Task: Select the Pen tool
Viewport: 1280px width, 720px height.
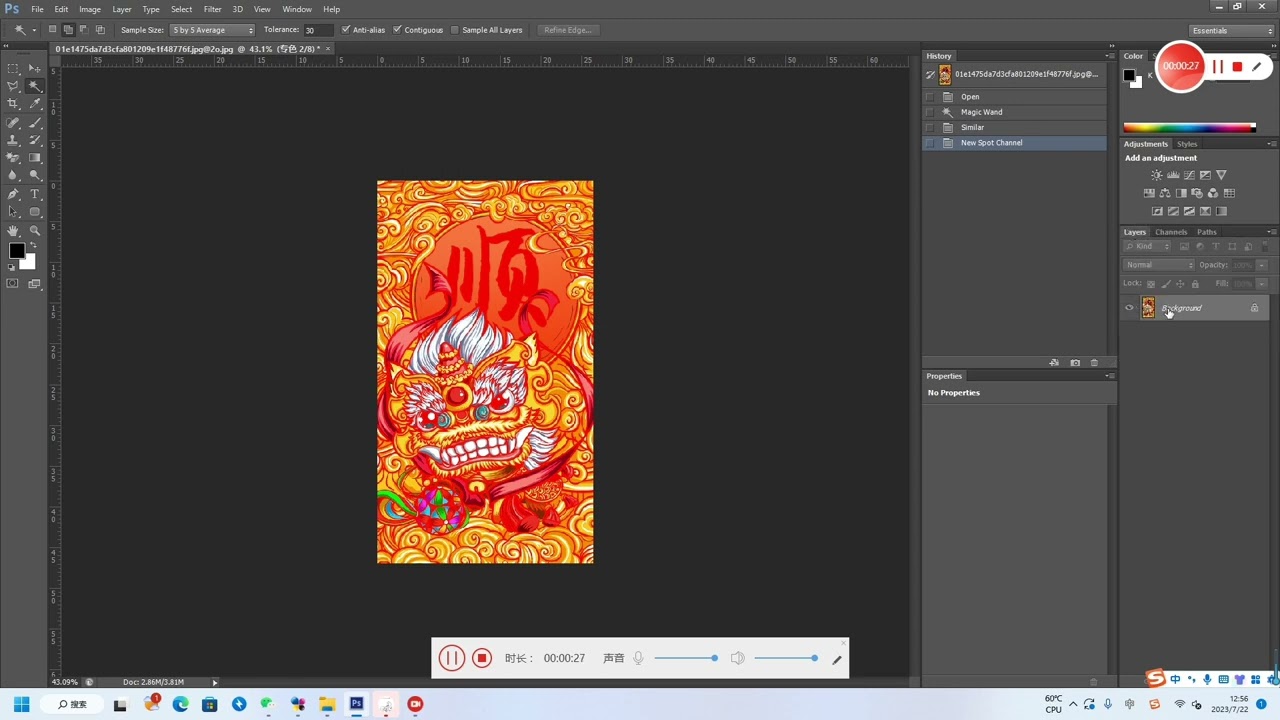Action: click(x=13, y=194)
